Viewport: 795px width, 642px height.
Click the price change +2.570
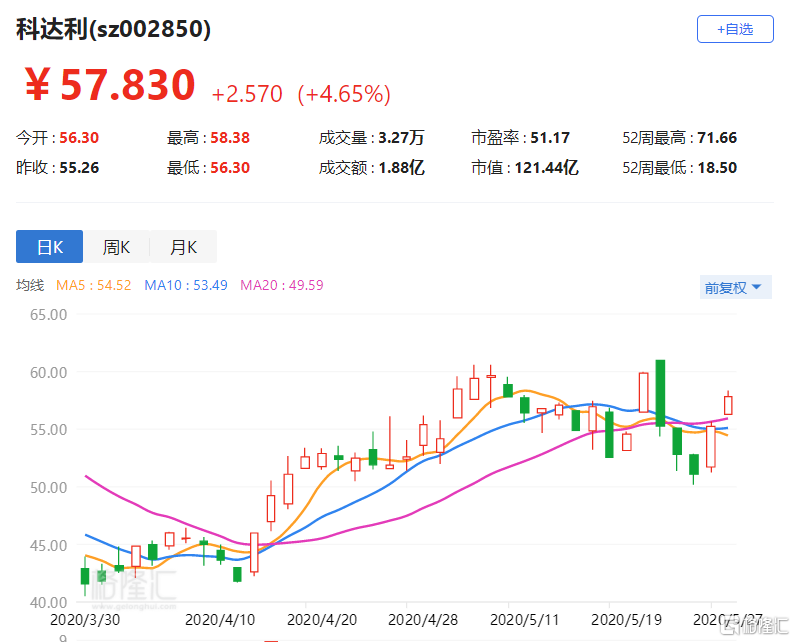pyautogui.click(x=247, y=94)
